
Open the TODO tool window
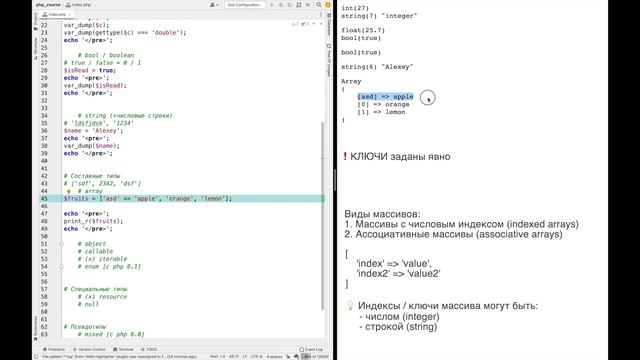pyautogui.click(x=149, y=349)
